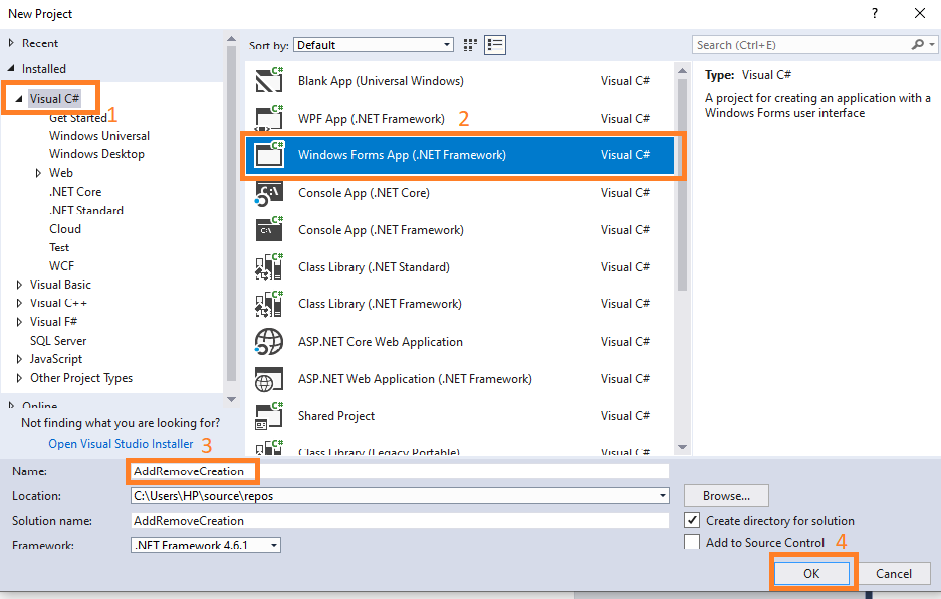Select .NET Standard category
Image resolution: width=941 pixels, height=599 pixels.
coord(86,210)
